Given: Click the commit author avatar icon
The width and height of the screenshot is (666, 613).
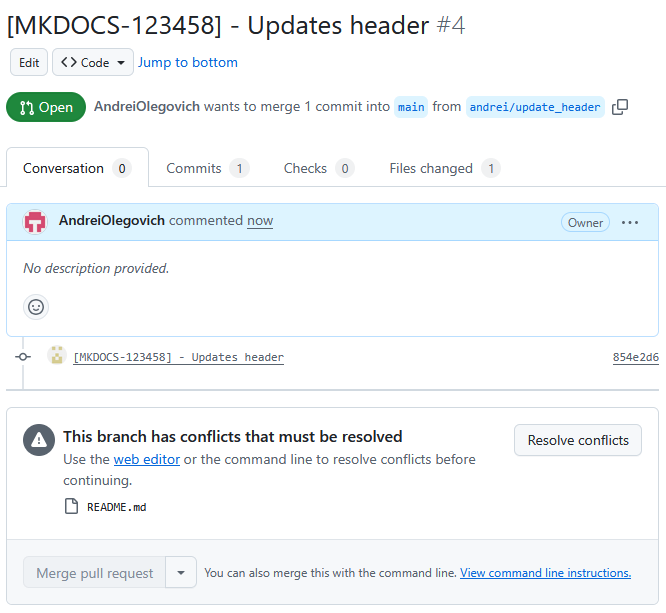Looking at the screenshot, I should (x=56, y=356).
